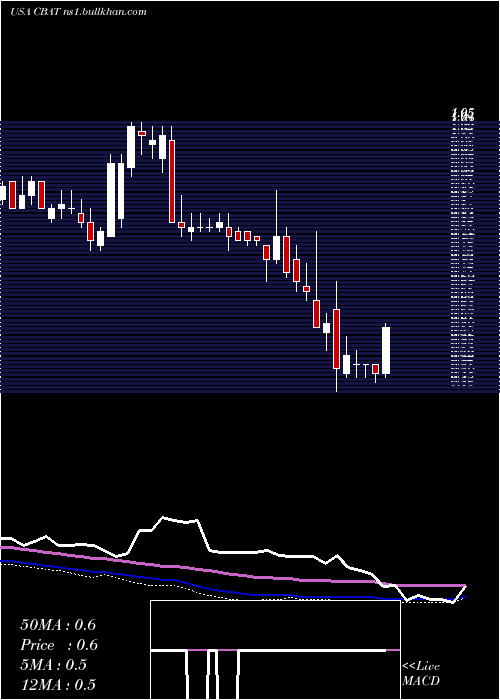Click the 'USA CBAT ns1.bullkhan.com' chart title
This screenshot has width=500, height=700.
(78, 11)
